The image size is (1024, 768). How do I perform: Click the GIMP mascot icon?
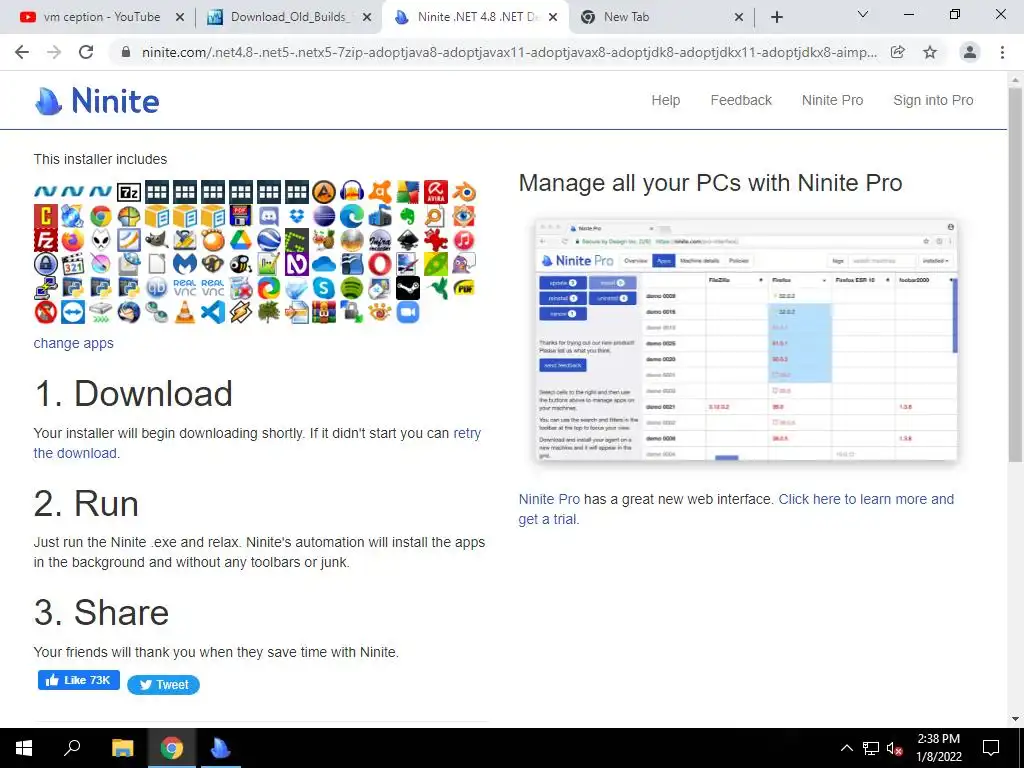pyautogui.click(x=157, y=240)
